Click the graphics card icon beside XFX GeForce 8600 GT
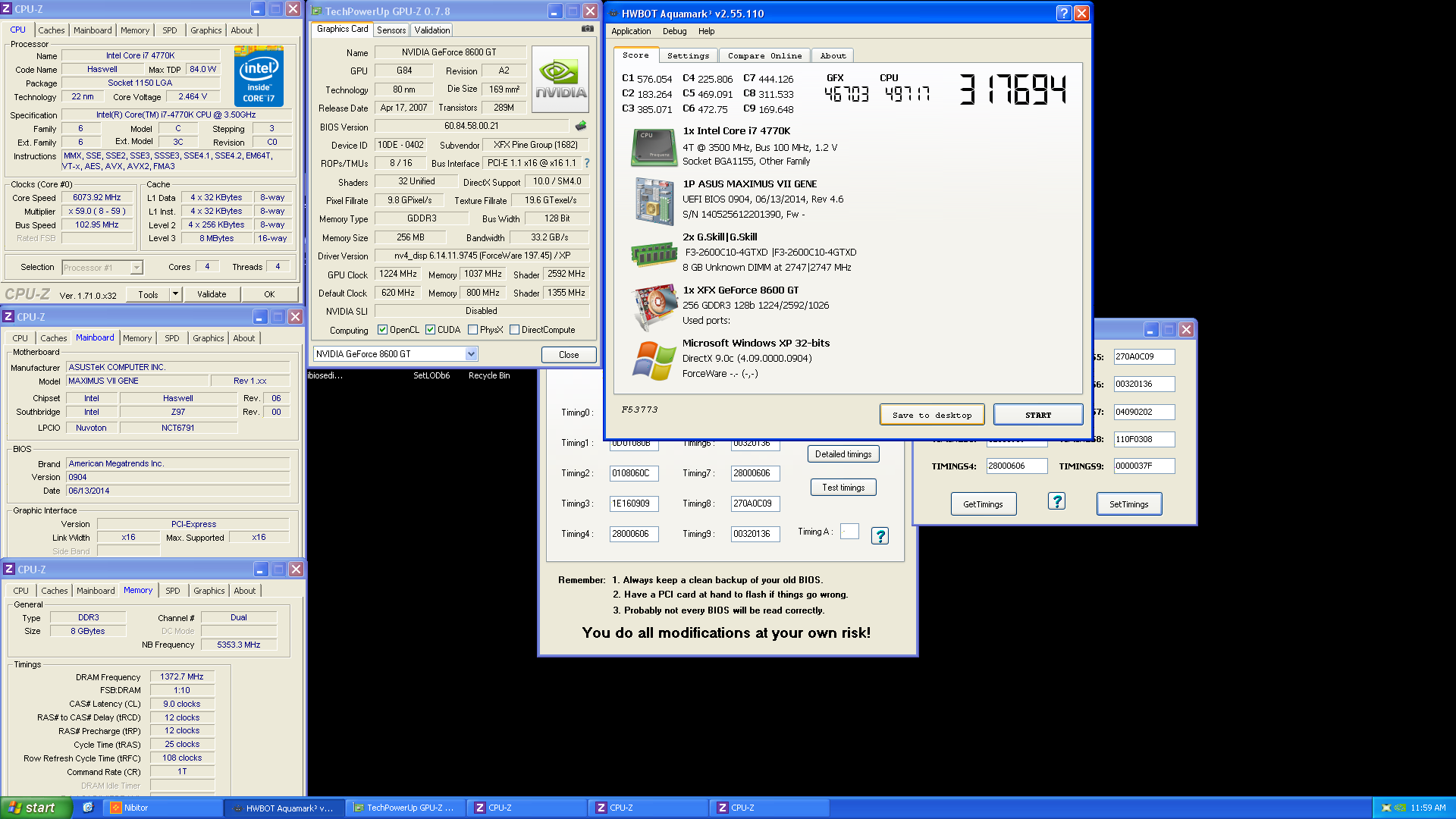This screenshot has width=1456, height=819. pos(654,307)
